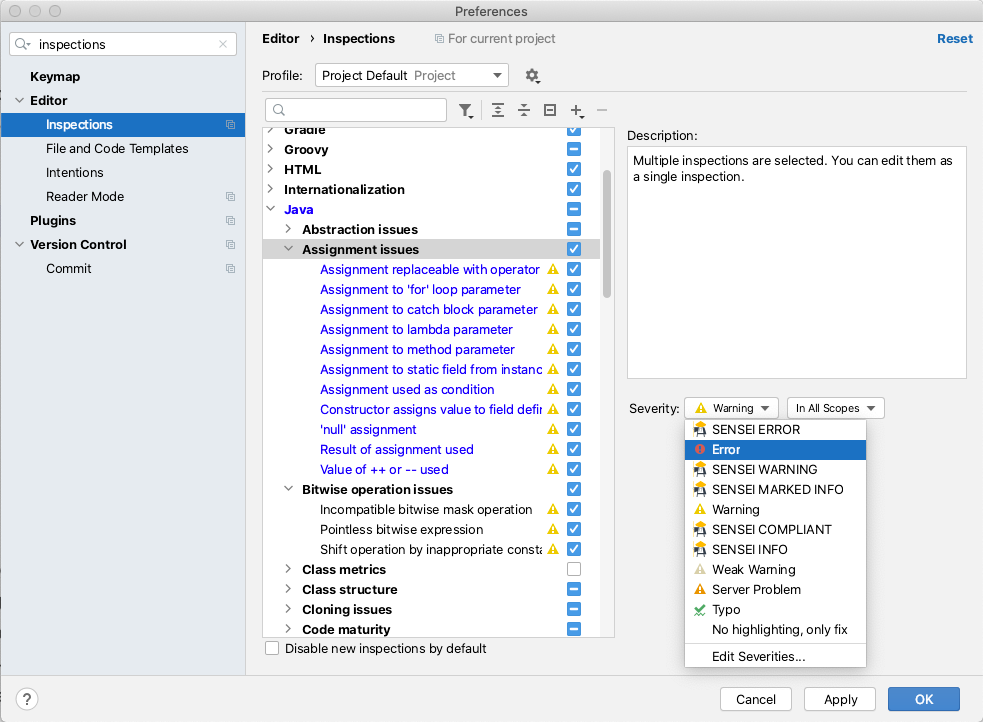
Task: Open the In All Scopes dropdown
Action: tap(836, 408)
